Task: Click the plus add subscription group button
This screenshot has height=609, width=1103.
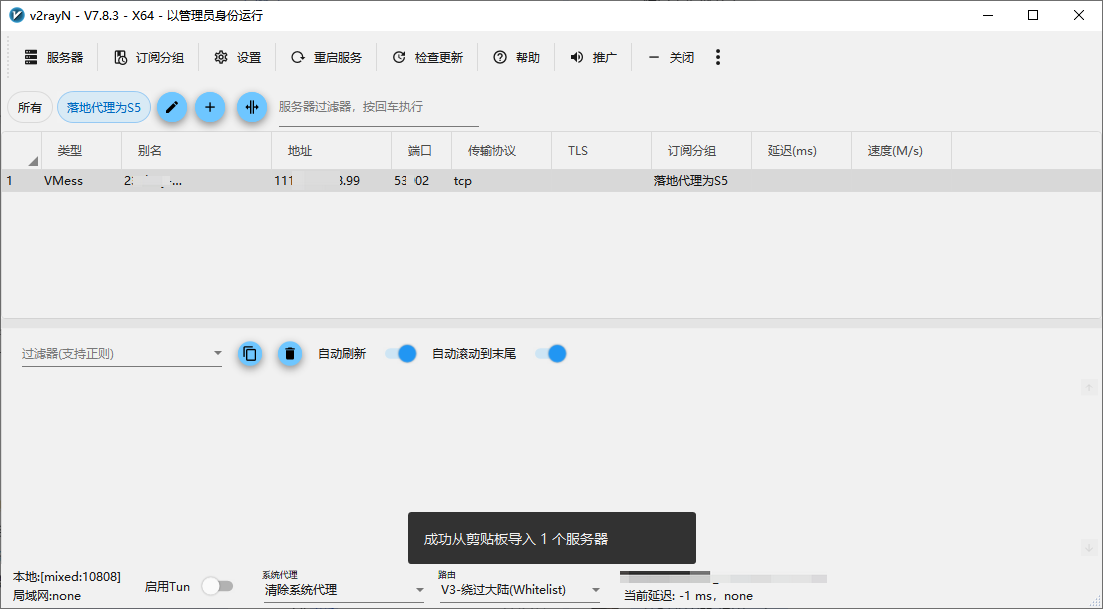Action: 210,108
